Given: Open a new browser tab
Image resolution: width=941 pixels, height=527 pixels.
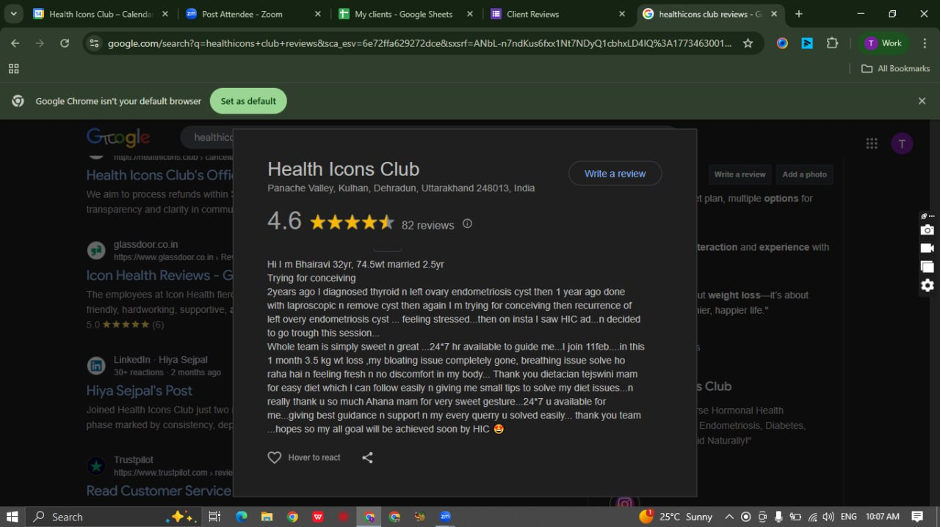Looking at the screenshot, I should point(799,14).
